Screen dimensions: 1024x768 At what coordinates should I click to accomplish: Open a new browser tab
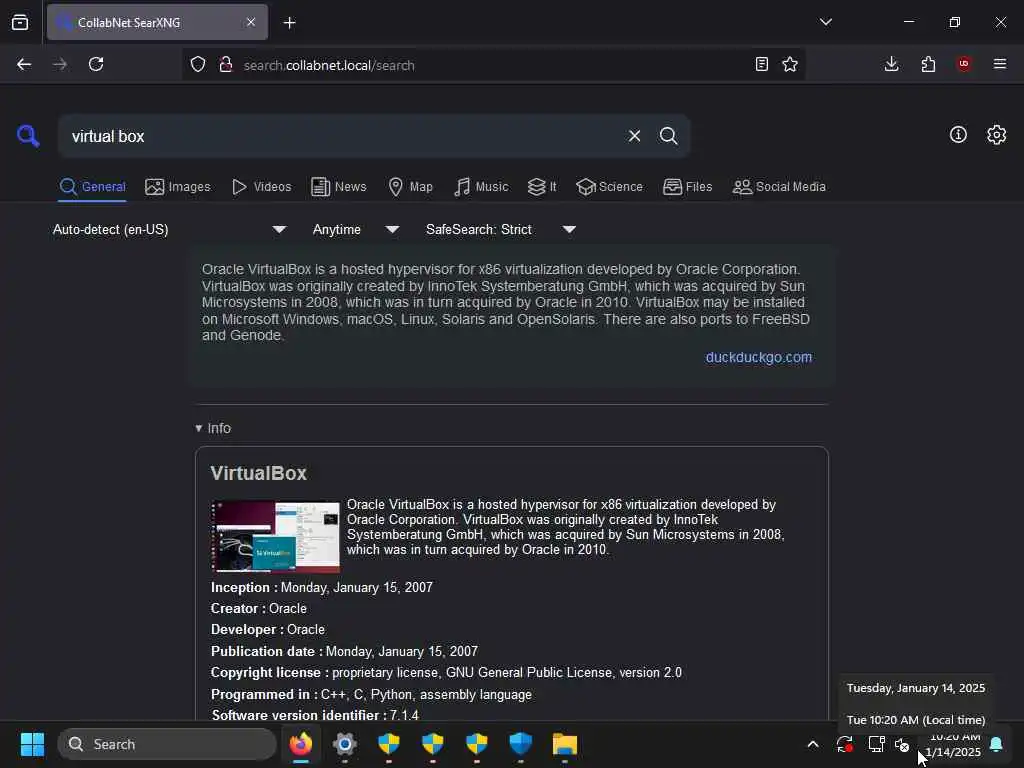(289, 23)
